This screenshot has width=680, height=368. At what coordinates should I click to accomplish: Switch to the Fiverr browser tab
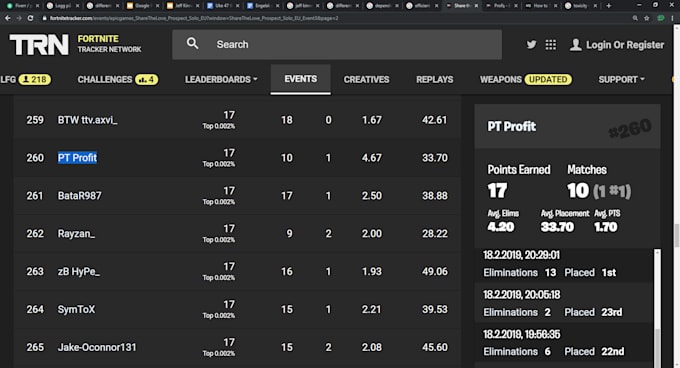(23, 6)
